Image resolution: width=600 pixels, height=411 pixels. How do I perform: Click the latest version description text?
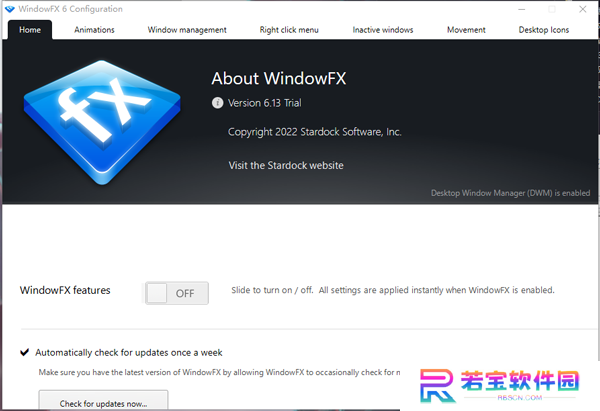point(219,372)
